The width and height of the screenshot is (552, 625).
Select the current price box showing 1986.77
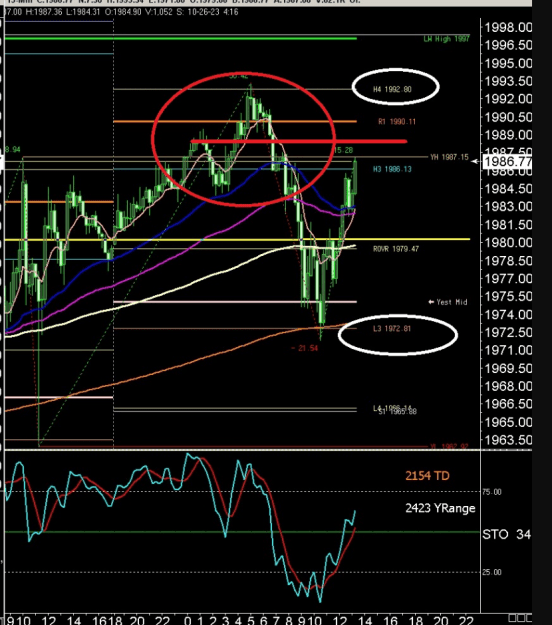507,162
